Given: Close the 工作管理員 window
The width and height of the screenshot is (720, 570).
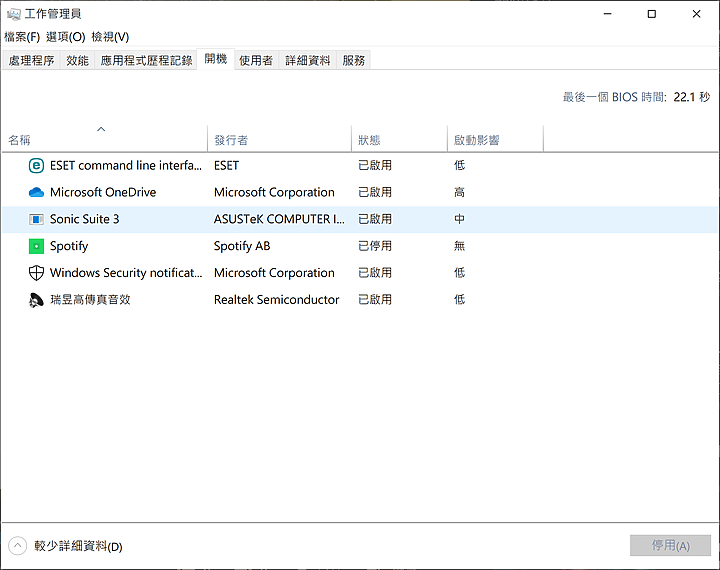Looking at the screenshot, I should tap(696, 14).
